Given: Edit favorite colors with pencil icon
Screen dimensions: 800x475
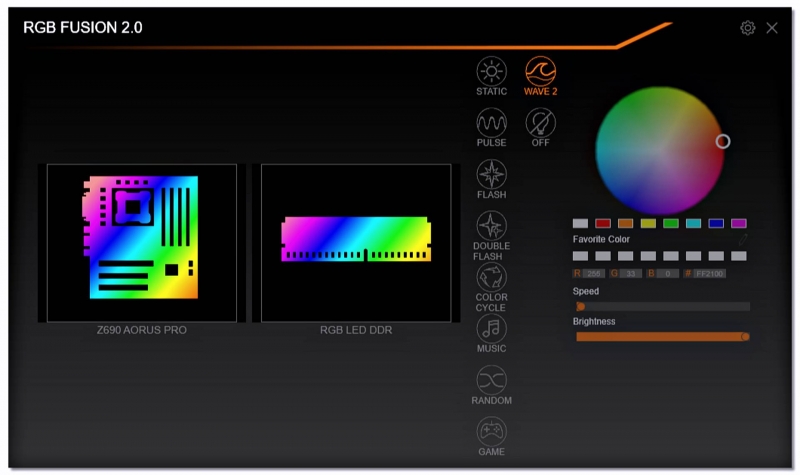Looking at the screenshot, I should (x=743, y=239).
